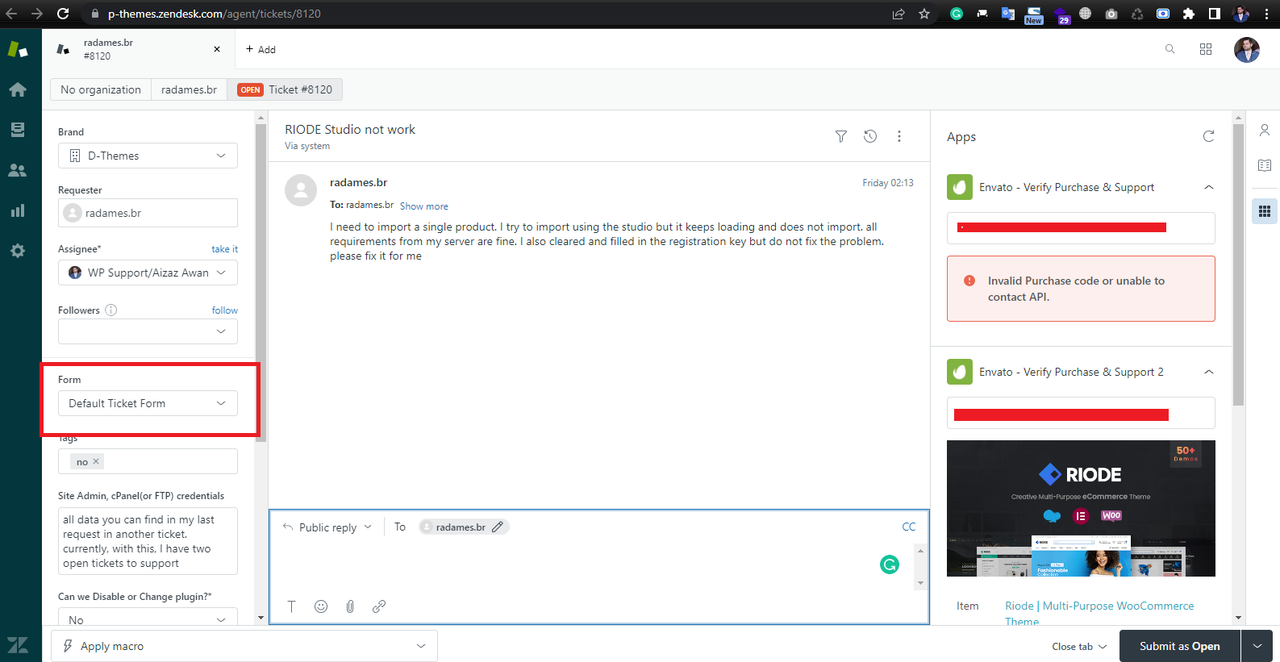This screenshot has width=1280, height=662.
Task: Bookmark this page with the star icon
Action: (x=924, y=14)
